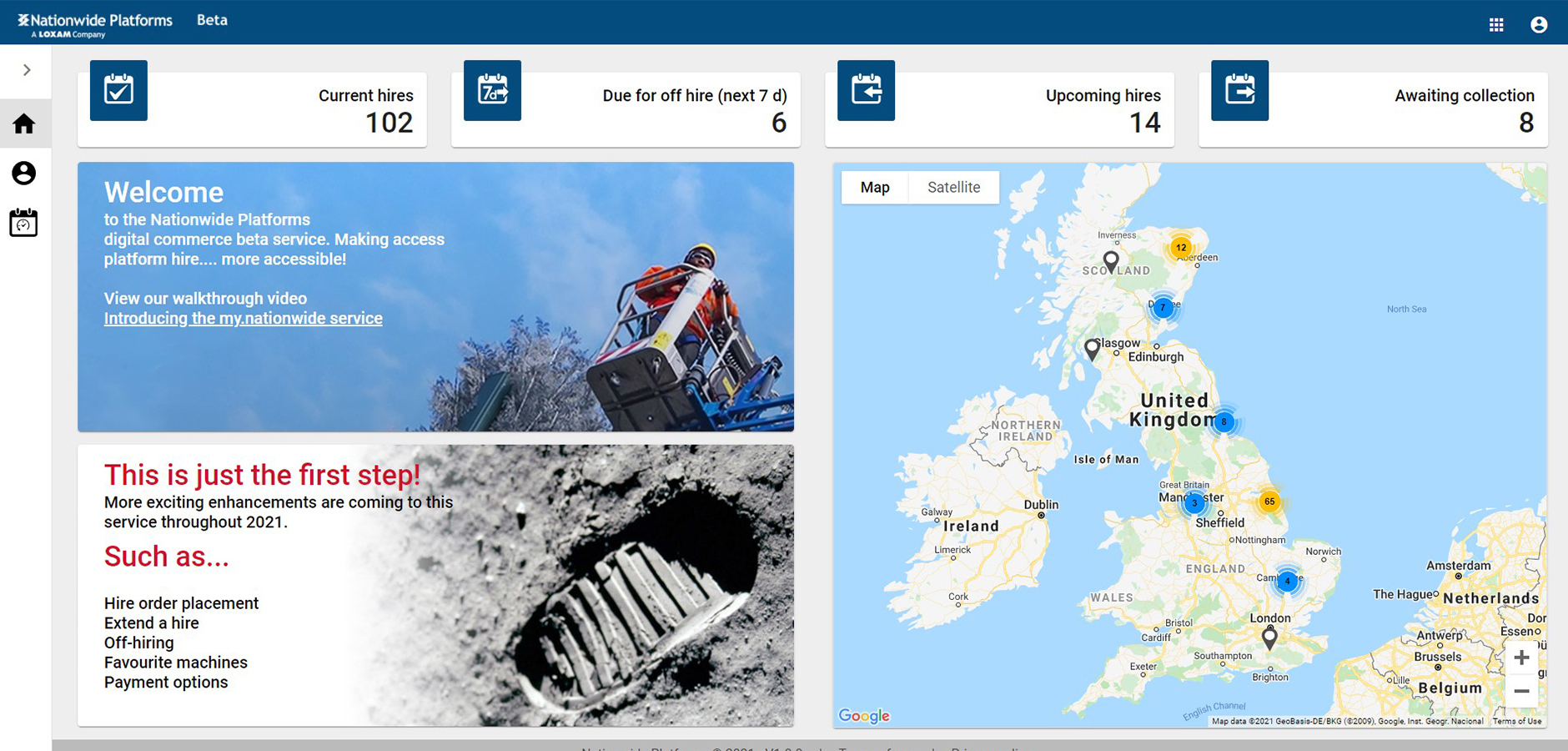Zoom in the map with plus button
1568x751 pixels.
[x=1521, y=658]
